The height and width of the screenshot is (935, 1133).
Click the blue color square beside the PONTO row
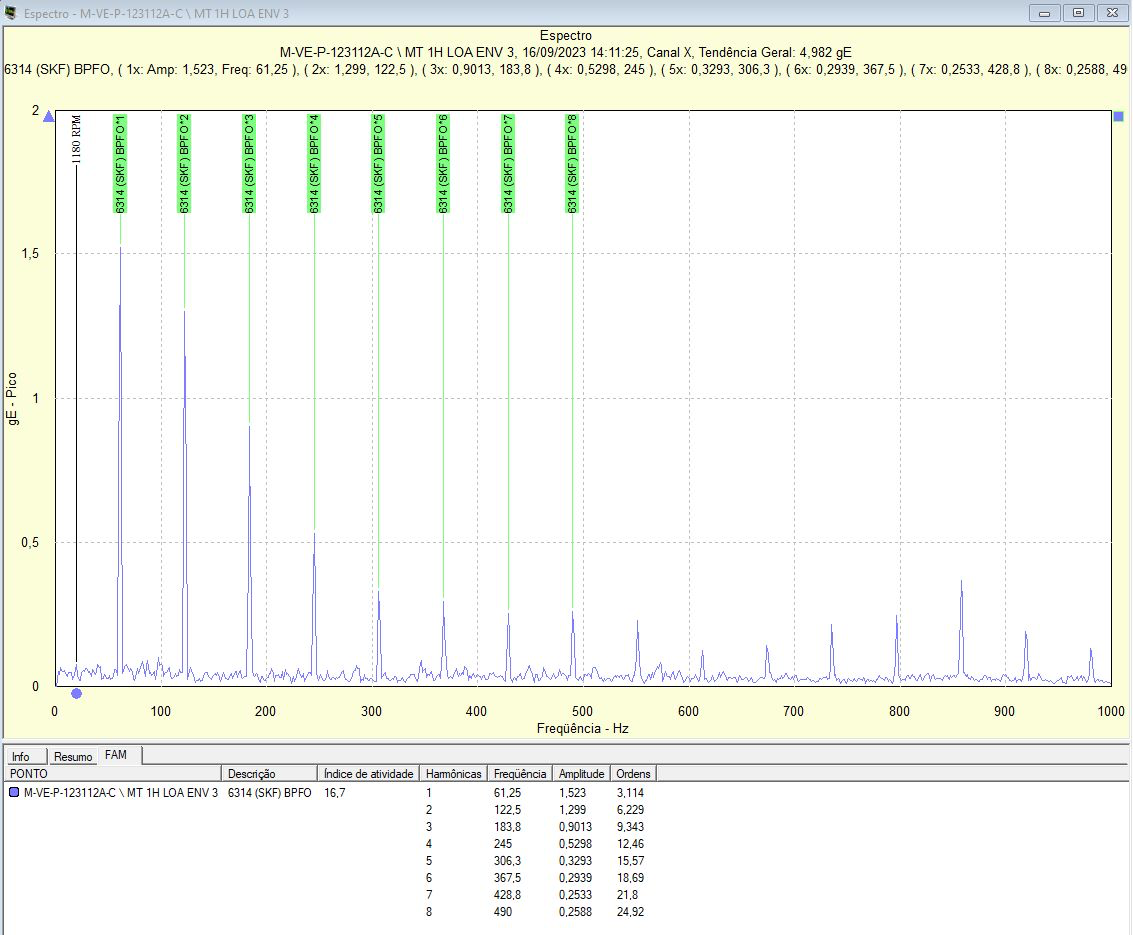coord(14,792)
